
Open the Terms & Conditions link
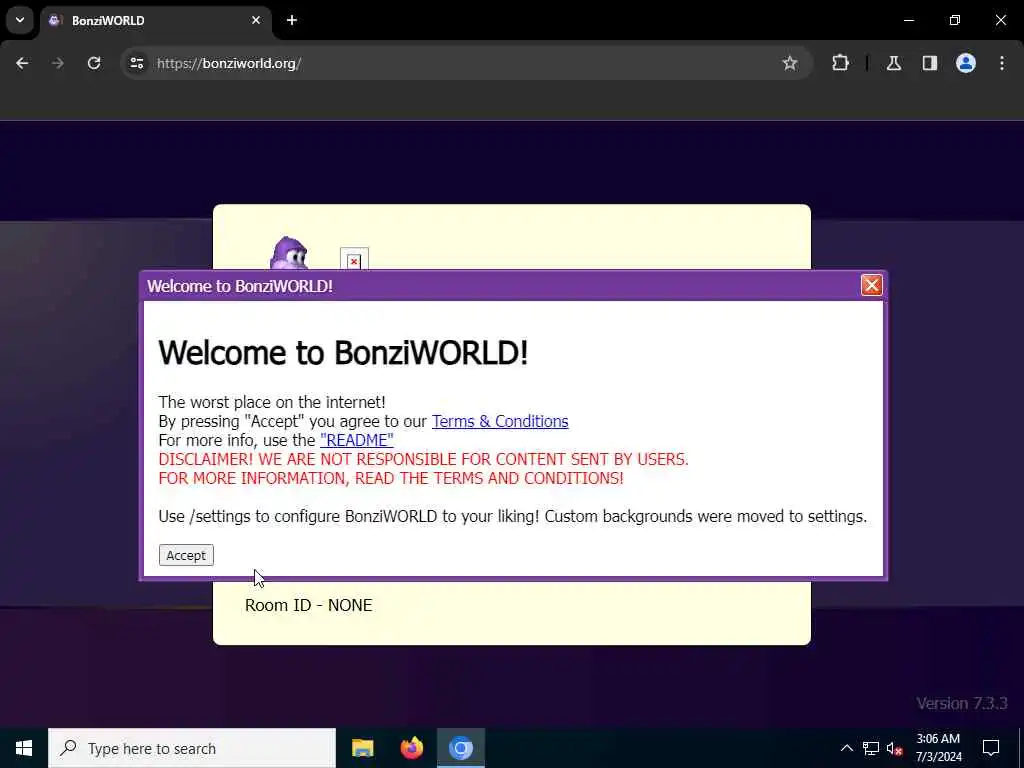coord(500,421)
